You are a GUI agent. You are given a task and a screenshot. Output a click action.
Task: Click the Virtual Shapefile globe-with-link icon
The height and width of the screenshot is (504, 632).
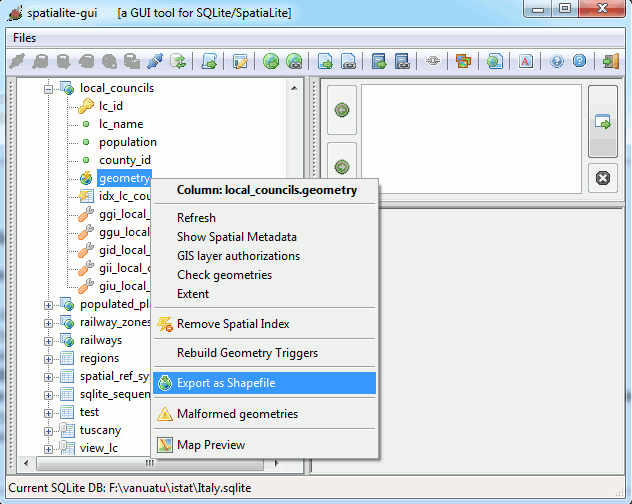click(x=294, y=61)
